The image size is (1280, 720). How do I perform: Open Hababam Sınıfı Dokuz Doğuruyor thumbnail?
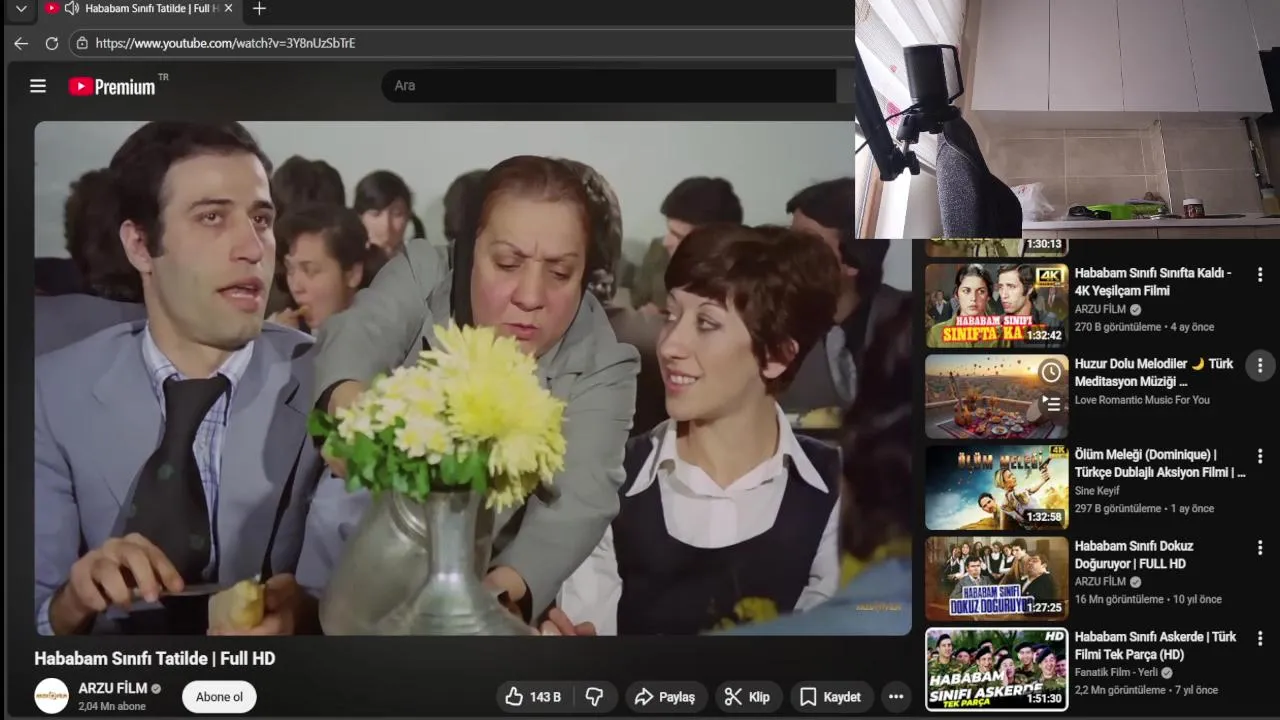pos(997,579)
